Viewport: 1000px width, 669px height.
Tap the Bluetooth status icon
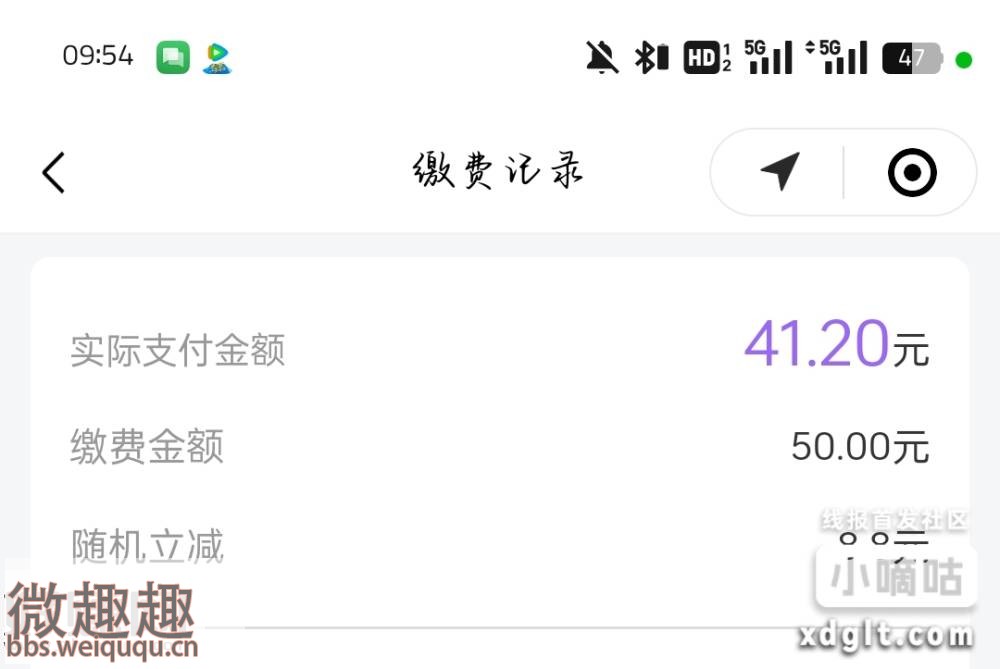pos(651,57)
